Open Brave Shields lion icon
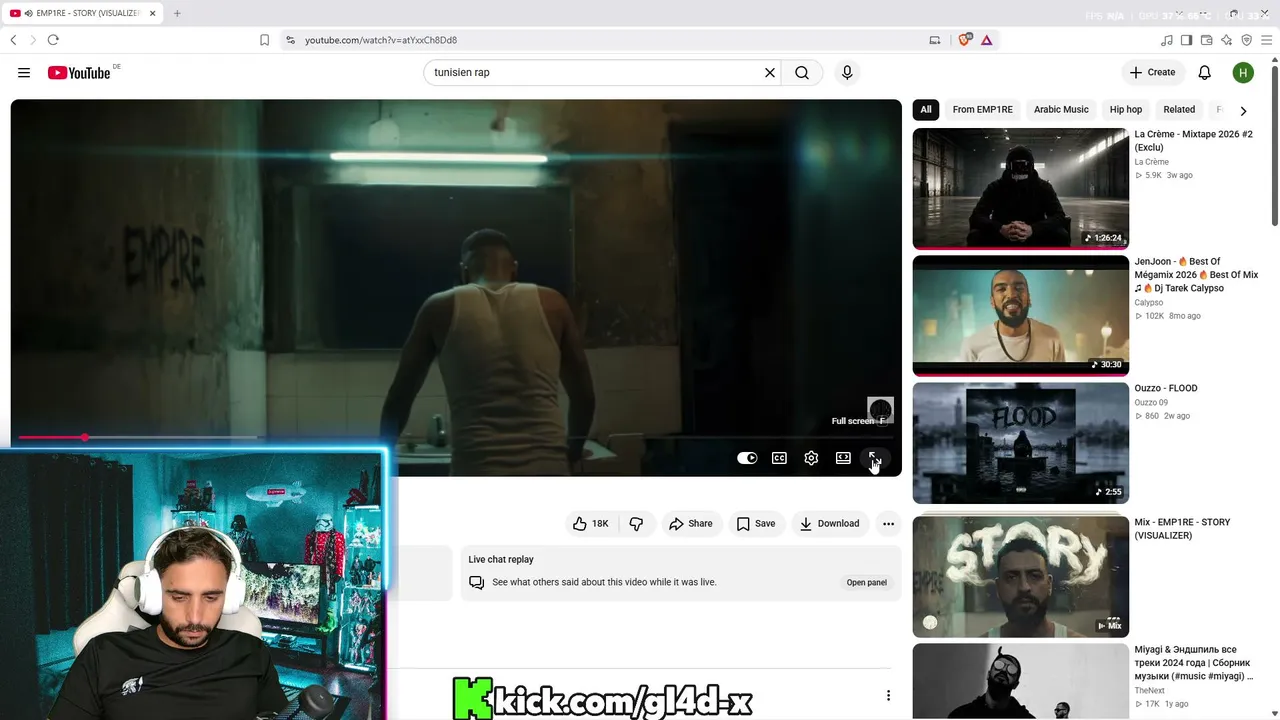1280x720 pixels. pyautogui.click(x=964, y=40)
